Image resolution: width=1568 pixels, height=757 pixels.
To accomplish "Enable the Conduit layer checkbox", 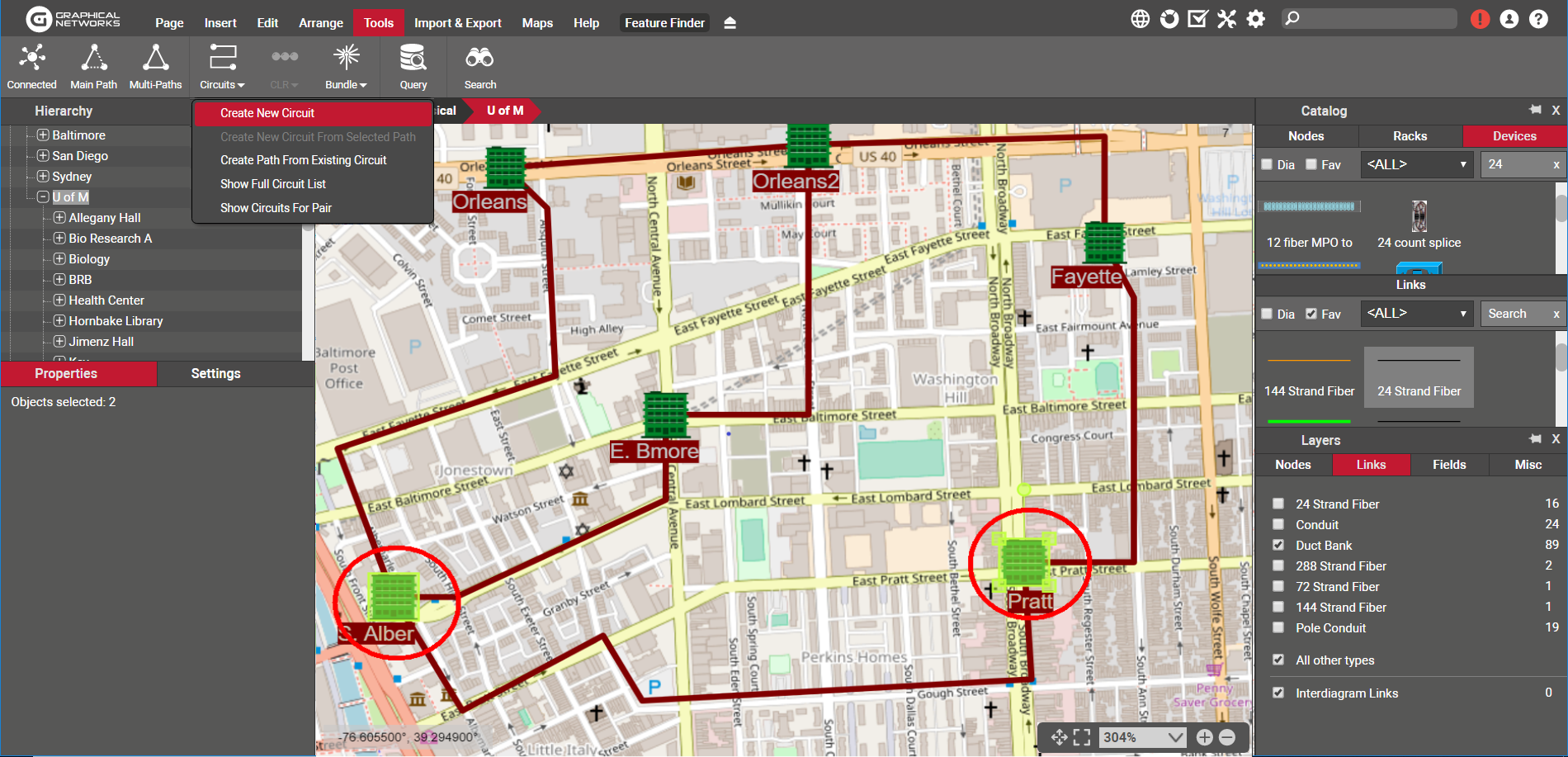I will click(1278, 524).
